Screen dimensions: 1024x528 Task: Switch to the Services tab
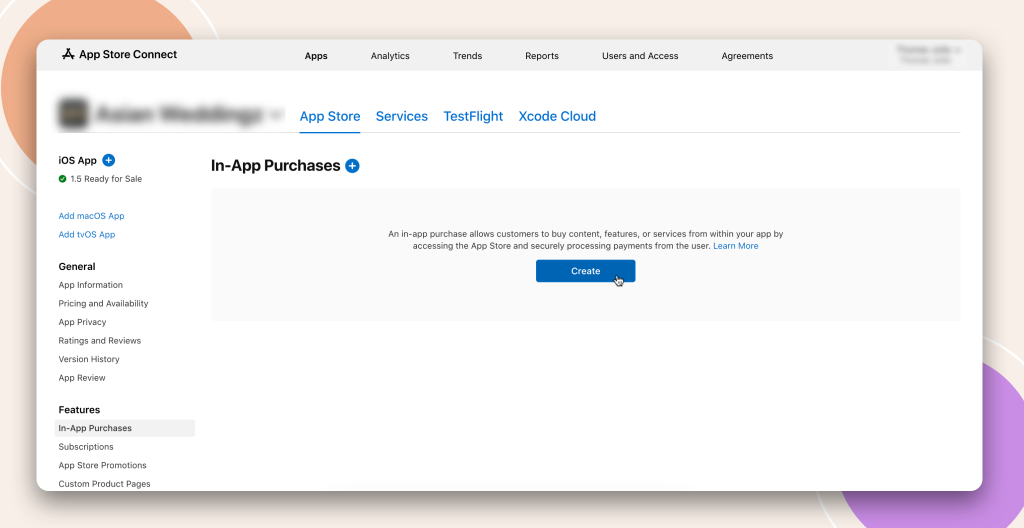tap(402, 116)
